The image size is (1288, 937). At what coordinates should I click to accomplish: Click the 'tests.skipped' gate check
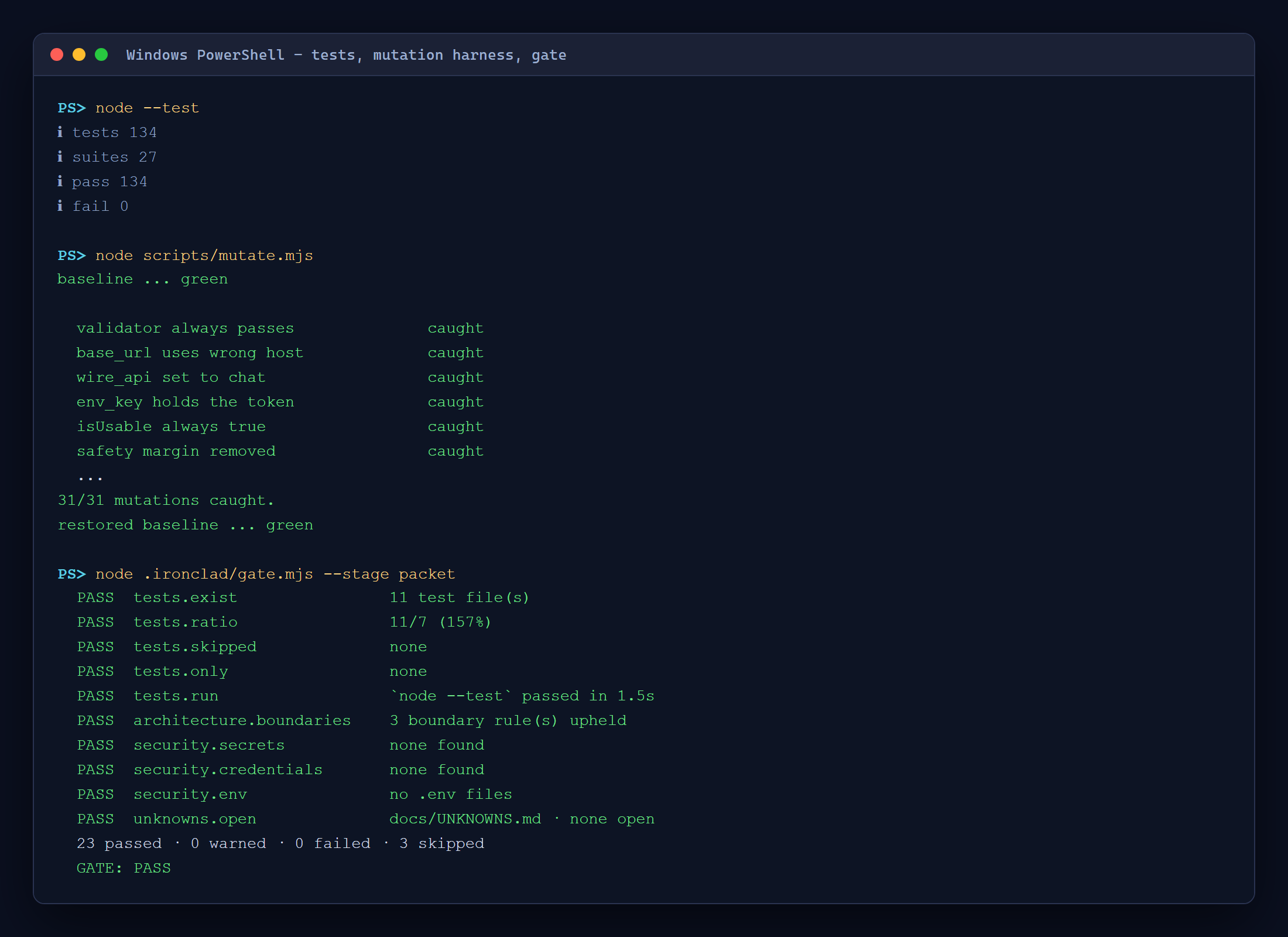tap(195, 647)
